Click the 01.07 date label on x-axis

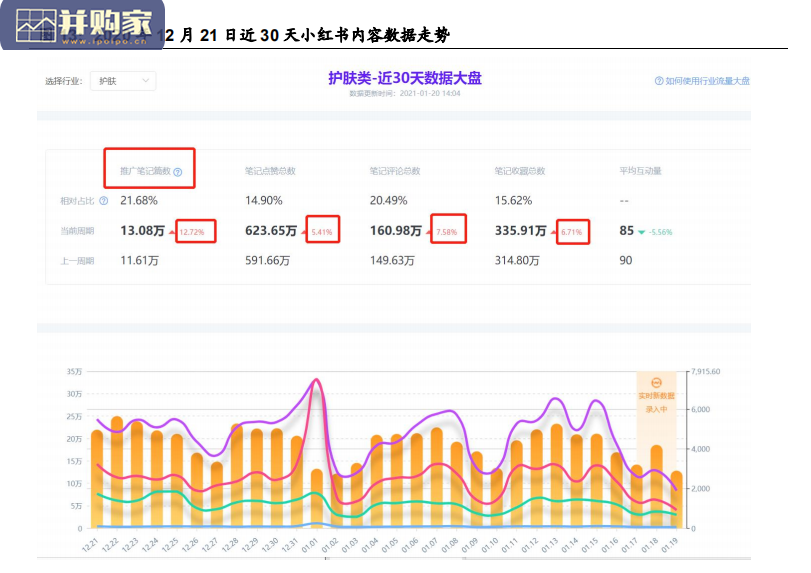click(429, 545)
